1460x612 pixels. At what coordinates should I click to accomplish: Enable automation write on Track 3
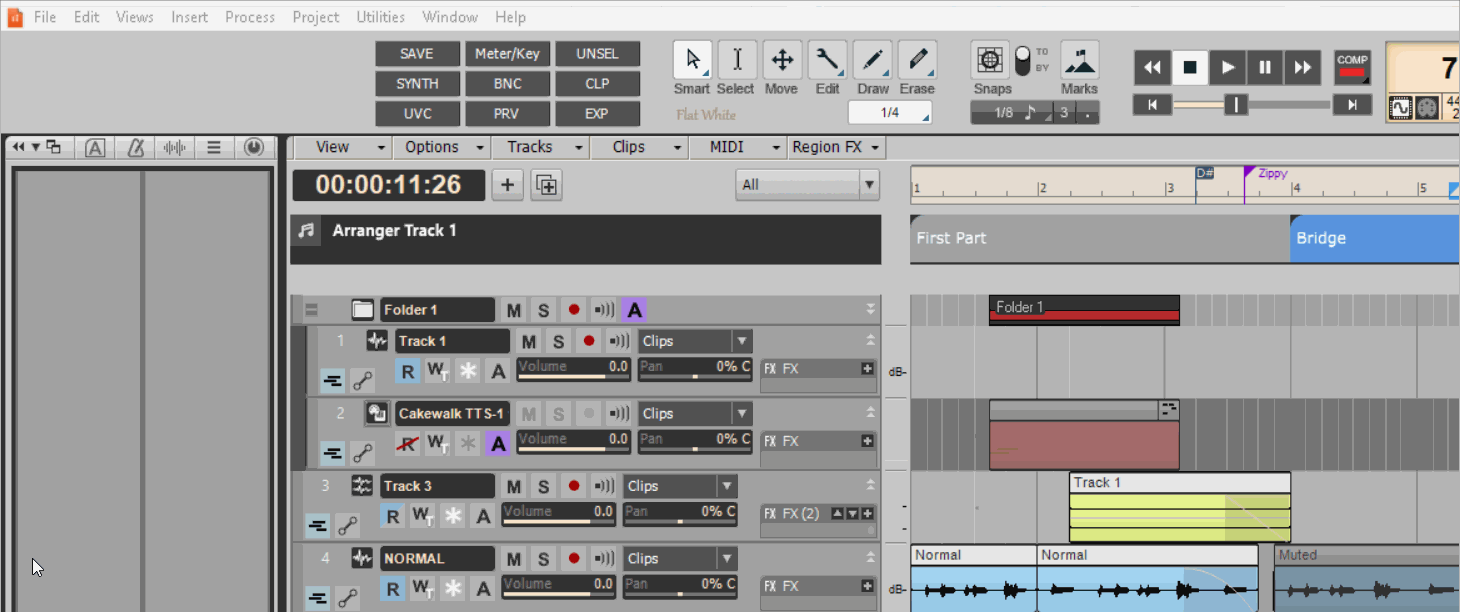pyautogui.click(x=423, y=517)
